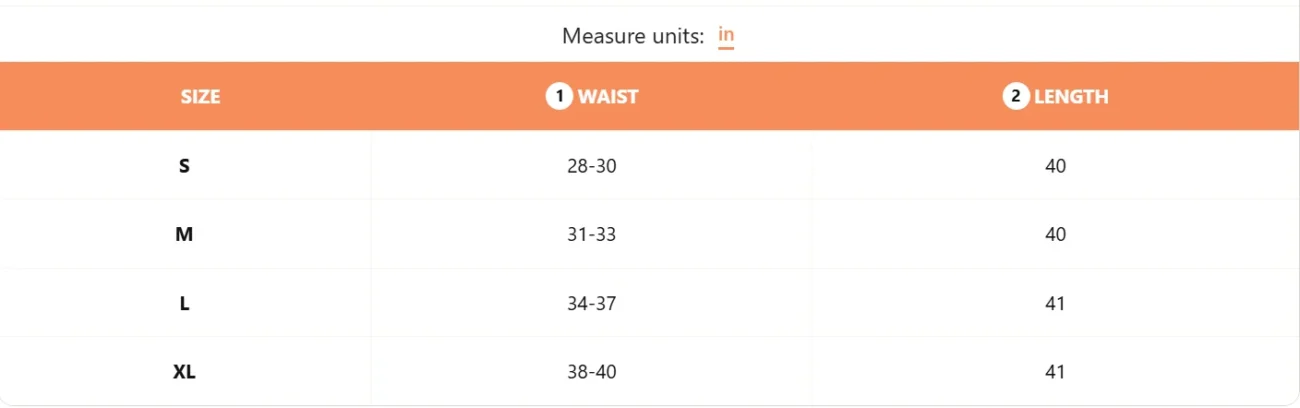
Task: Click the length value 41 for size XL
Action: click(1055, 372)
